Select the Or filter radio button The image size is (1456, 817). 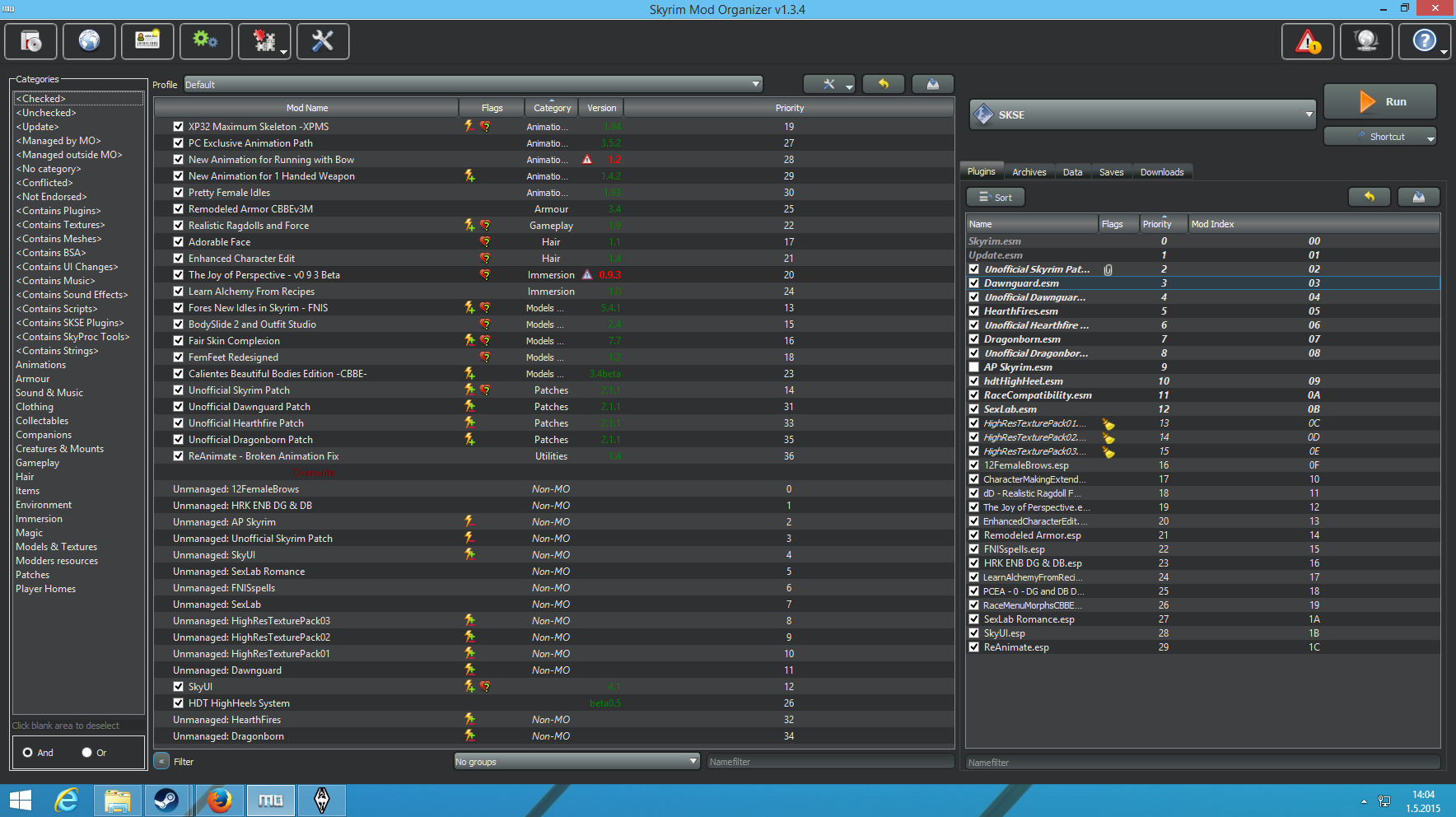point(86,753)
